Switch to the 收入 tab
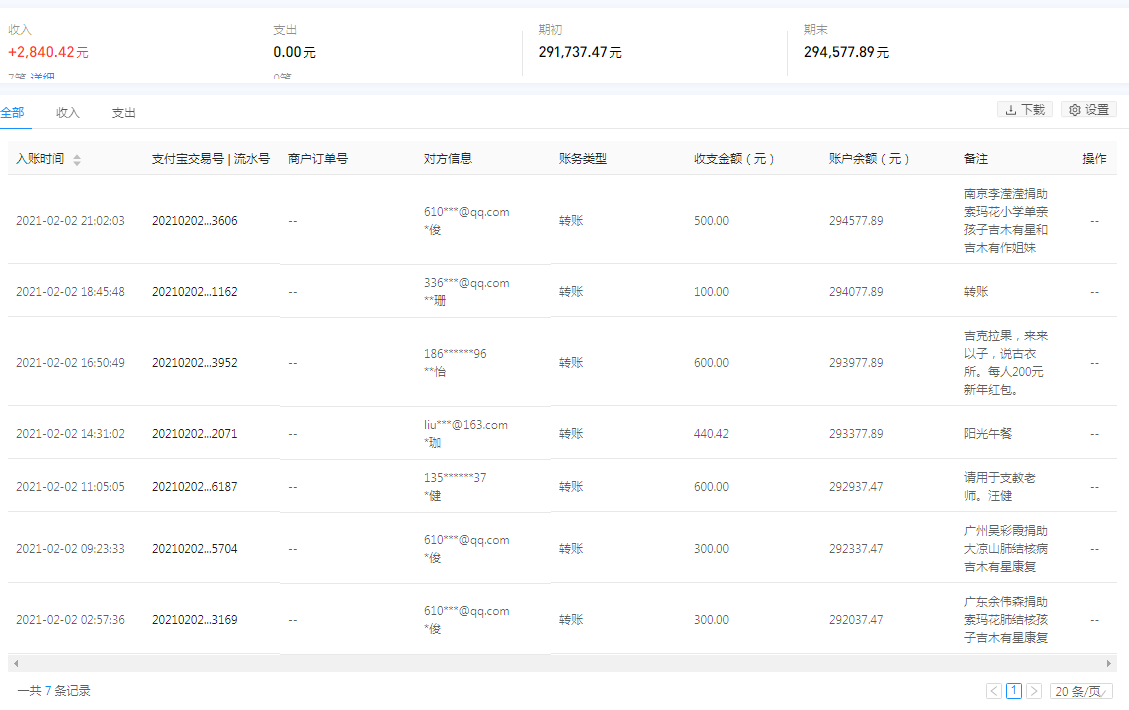The width and height of the screenshot is (1129, 710). (67, 113)
